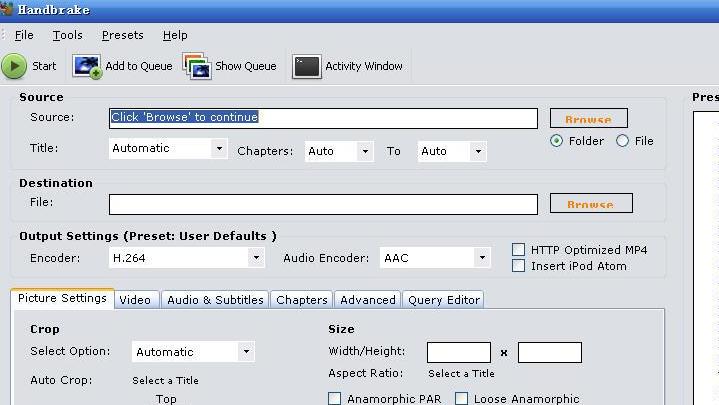Open the Help menu

pos(175,35)
